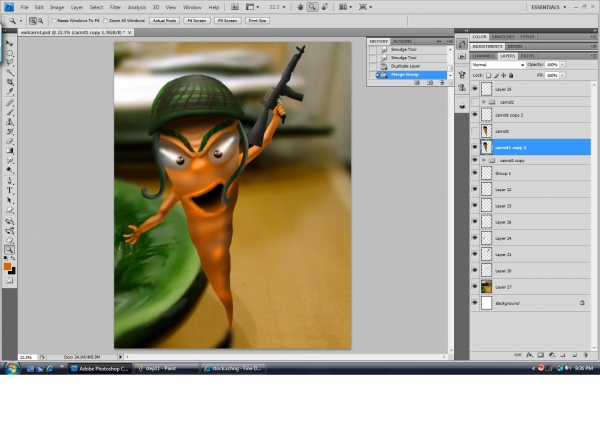600x438 pixels.
Task: Open the Image menu
Action: [57, 7]
